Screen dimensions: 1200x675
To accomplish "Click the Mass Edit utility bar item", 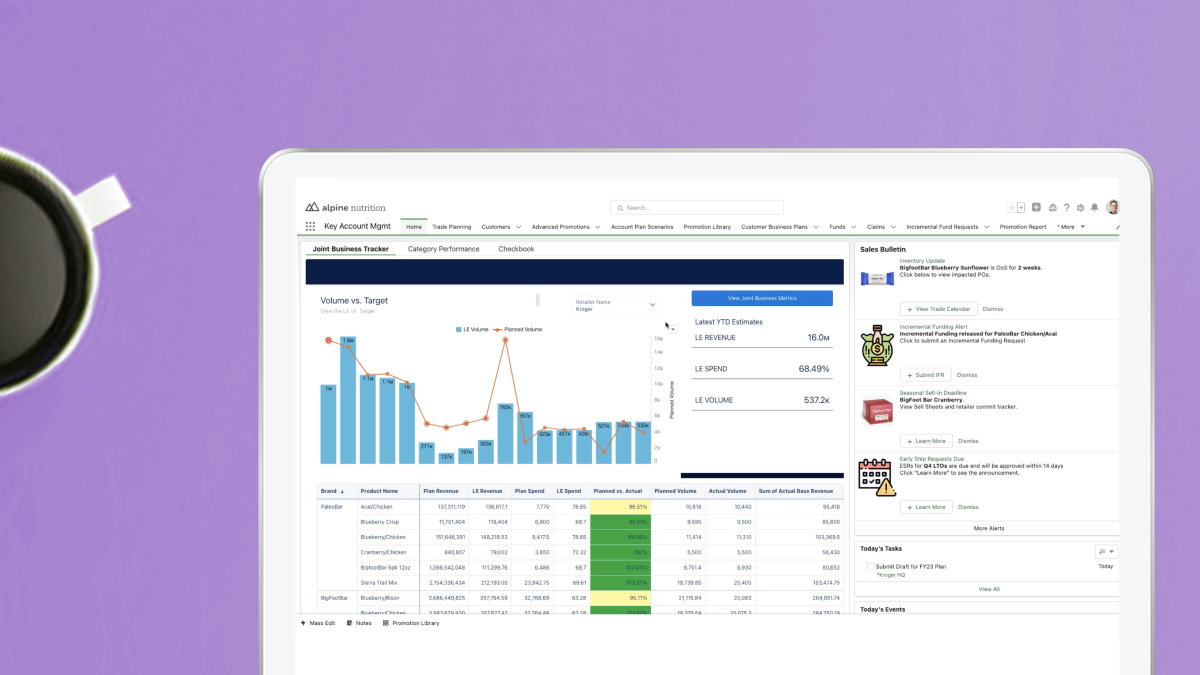I will point(318,623).
